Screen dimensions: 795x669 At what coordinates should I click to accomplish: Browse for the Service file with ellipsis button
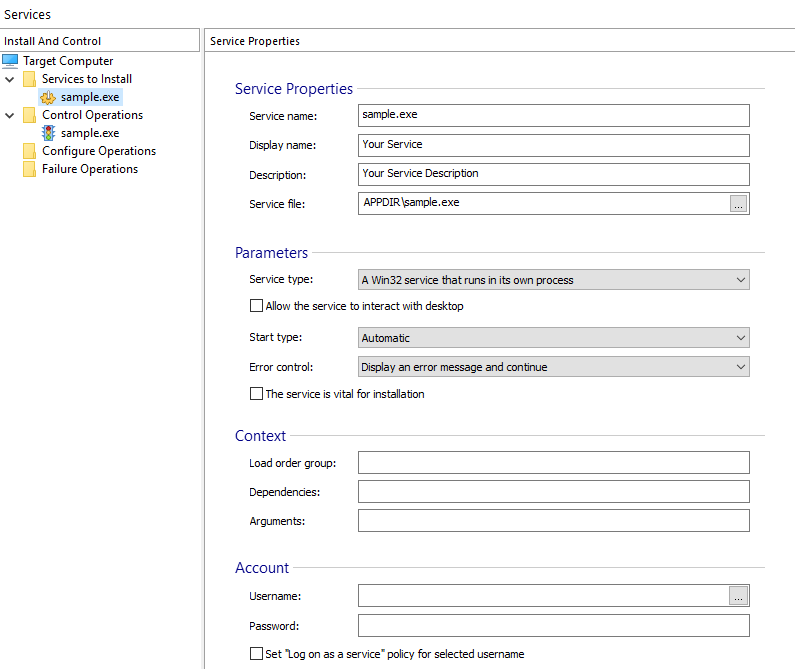point(738,203)
